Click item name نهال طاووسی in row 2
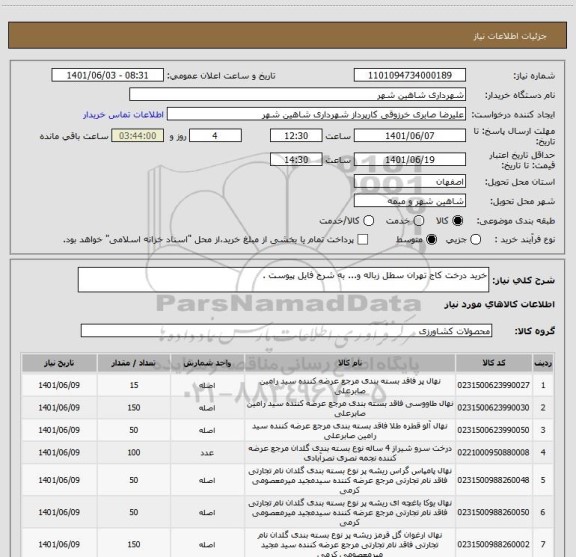 350,408
